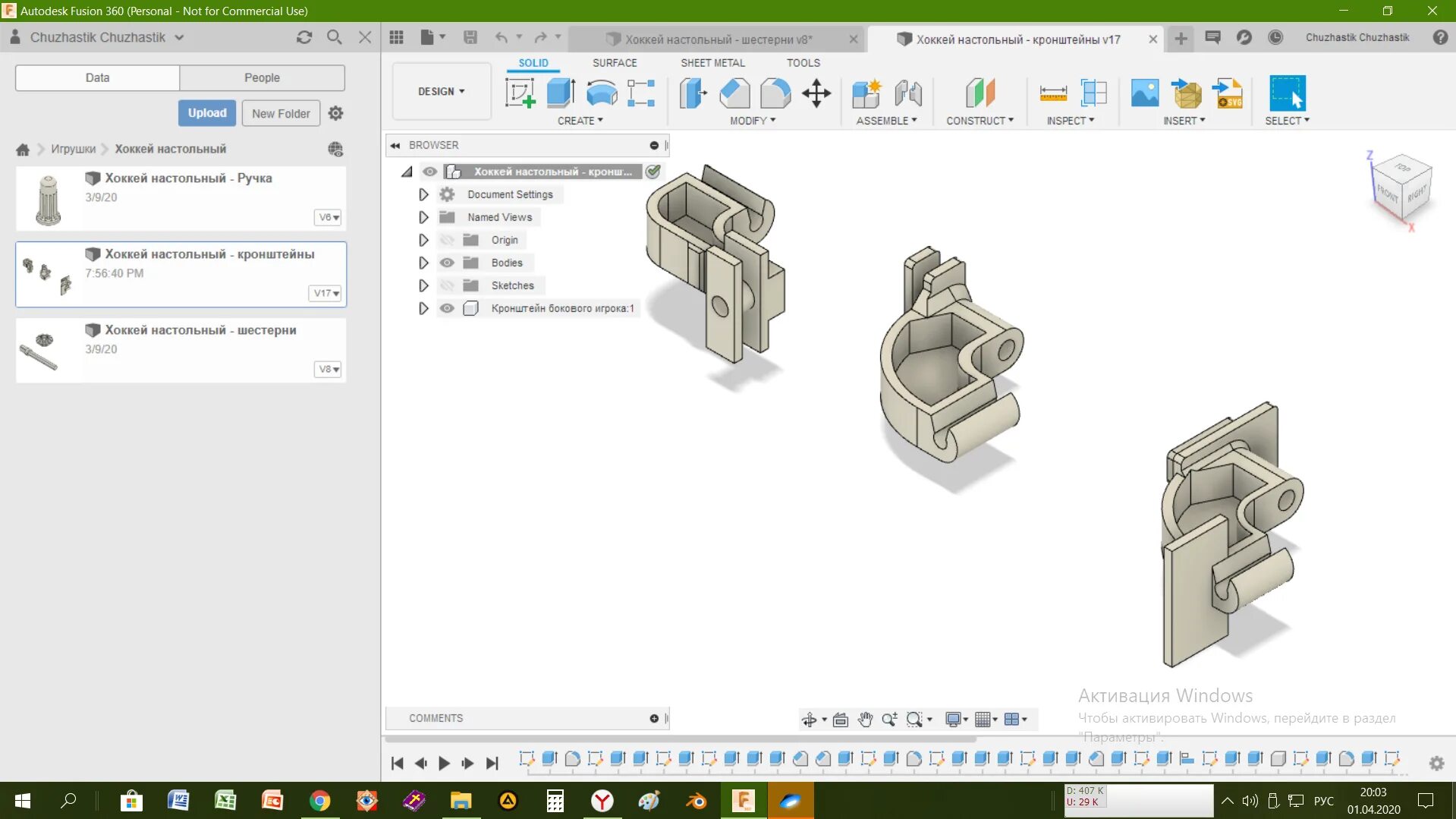
Task: Switch to the People tab
Action: coord(262,77)
